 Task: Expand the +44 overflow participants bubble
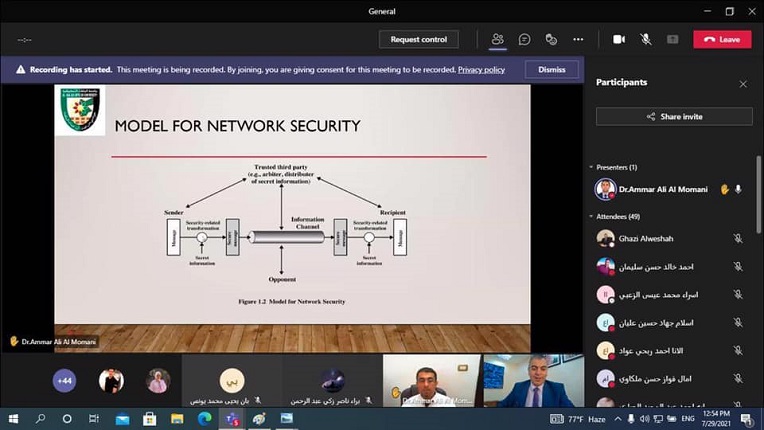64,381
